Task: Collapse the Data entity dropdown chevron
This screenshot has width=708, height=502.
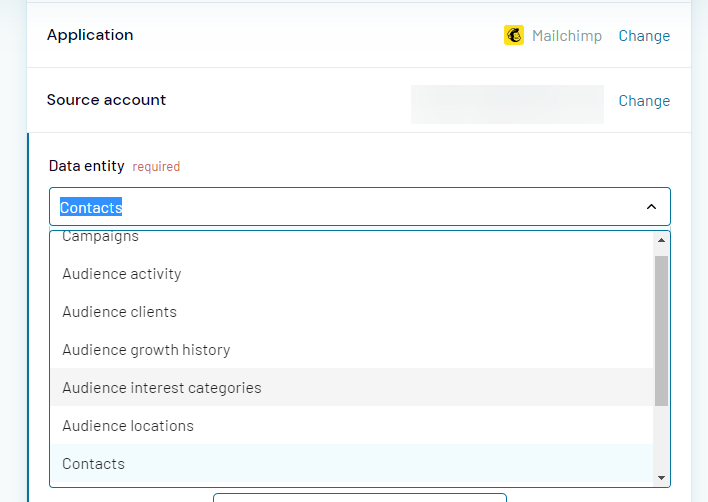Action: pyautogui.click(x=651, y=207)
